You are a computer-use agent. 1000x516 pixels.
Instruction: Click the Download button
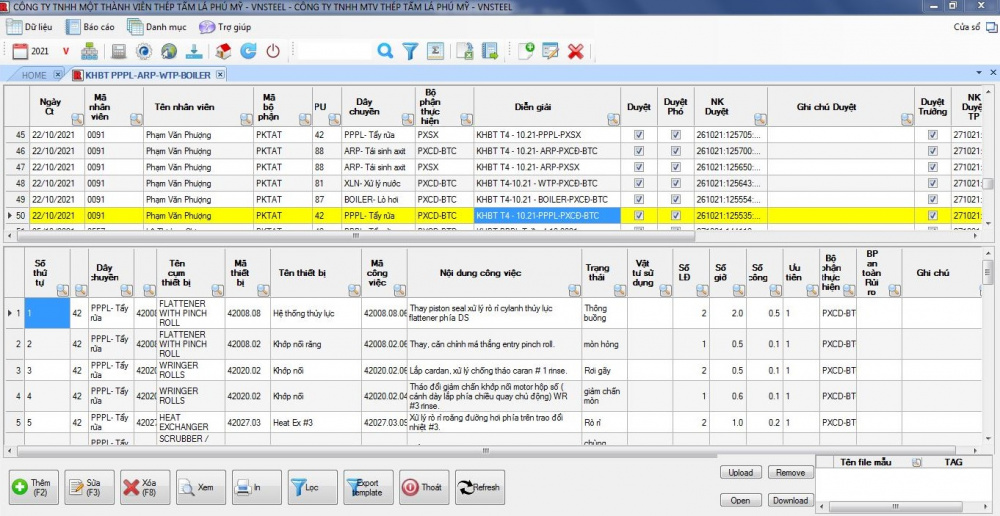pyautogui.click(x=790, y=500)
